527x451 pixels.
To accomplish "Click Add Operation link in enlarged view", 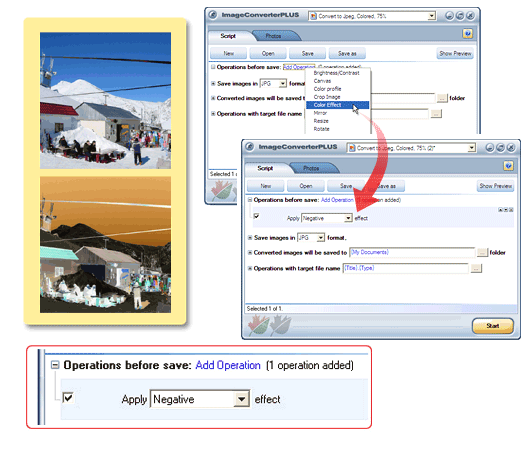I will point(228,365).
